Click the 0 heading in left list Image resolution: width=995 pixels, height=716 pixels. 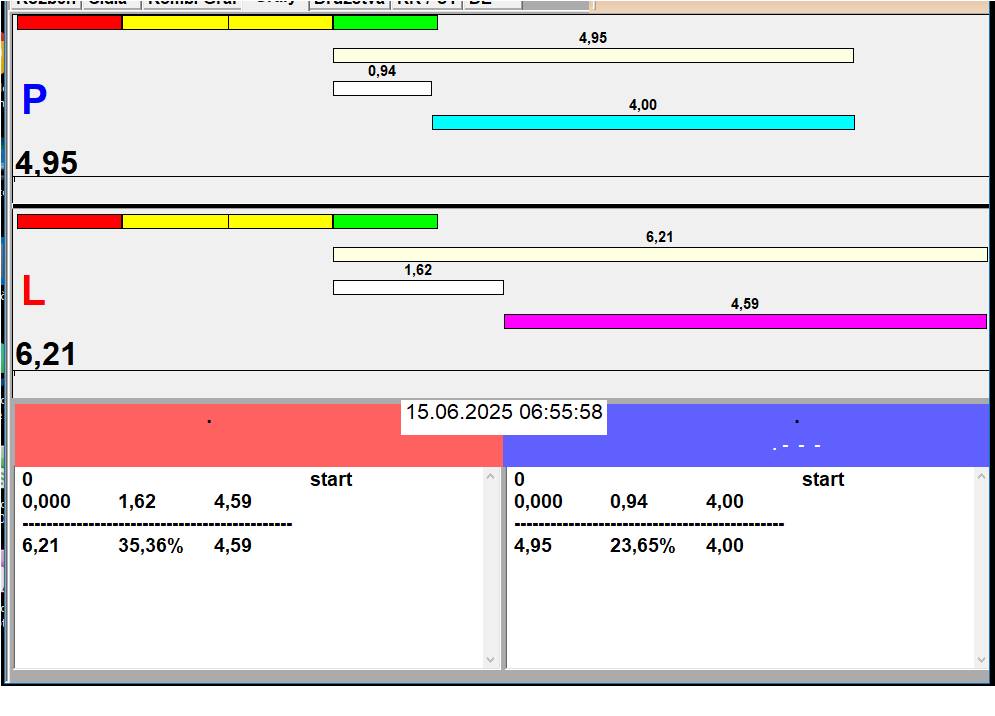point(27,479)
